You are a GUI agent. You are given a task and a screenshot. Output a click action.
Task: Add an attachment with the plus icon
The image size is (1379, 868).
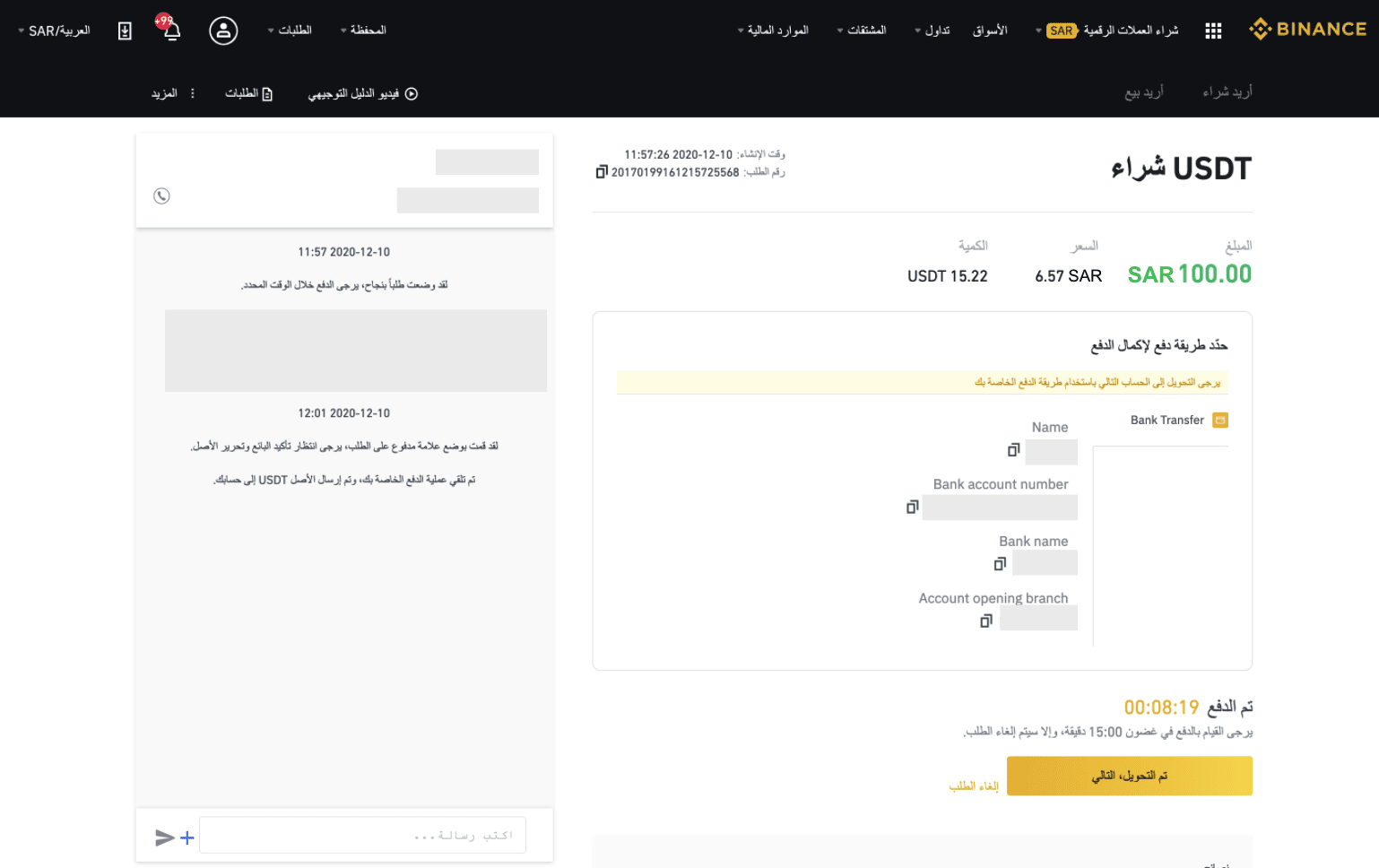[x=187, y=838]
